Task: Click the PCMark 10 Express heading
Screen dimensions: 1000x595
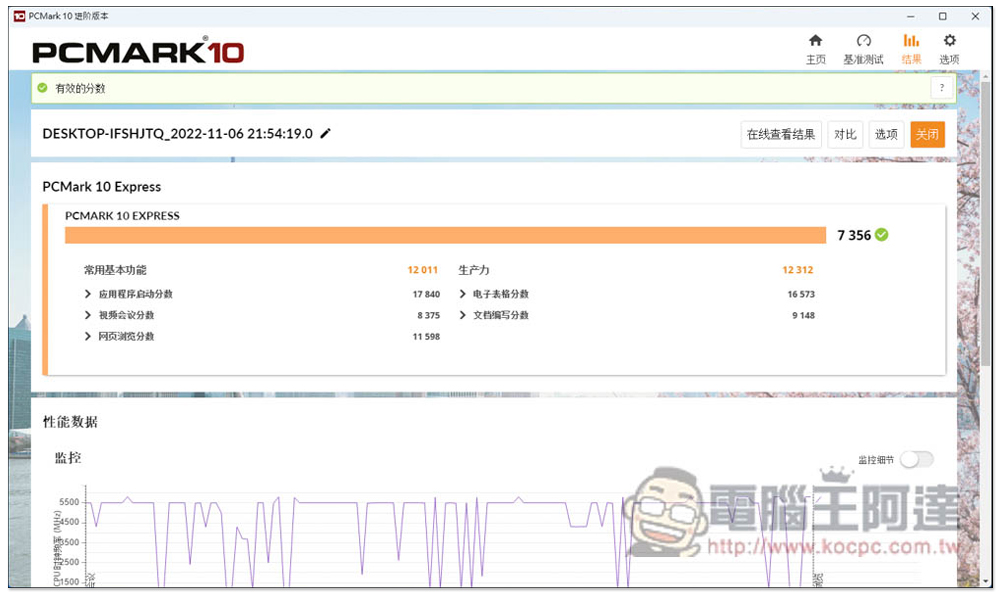Action: click(101, 187)
